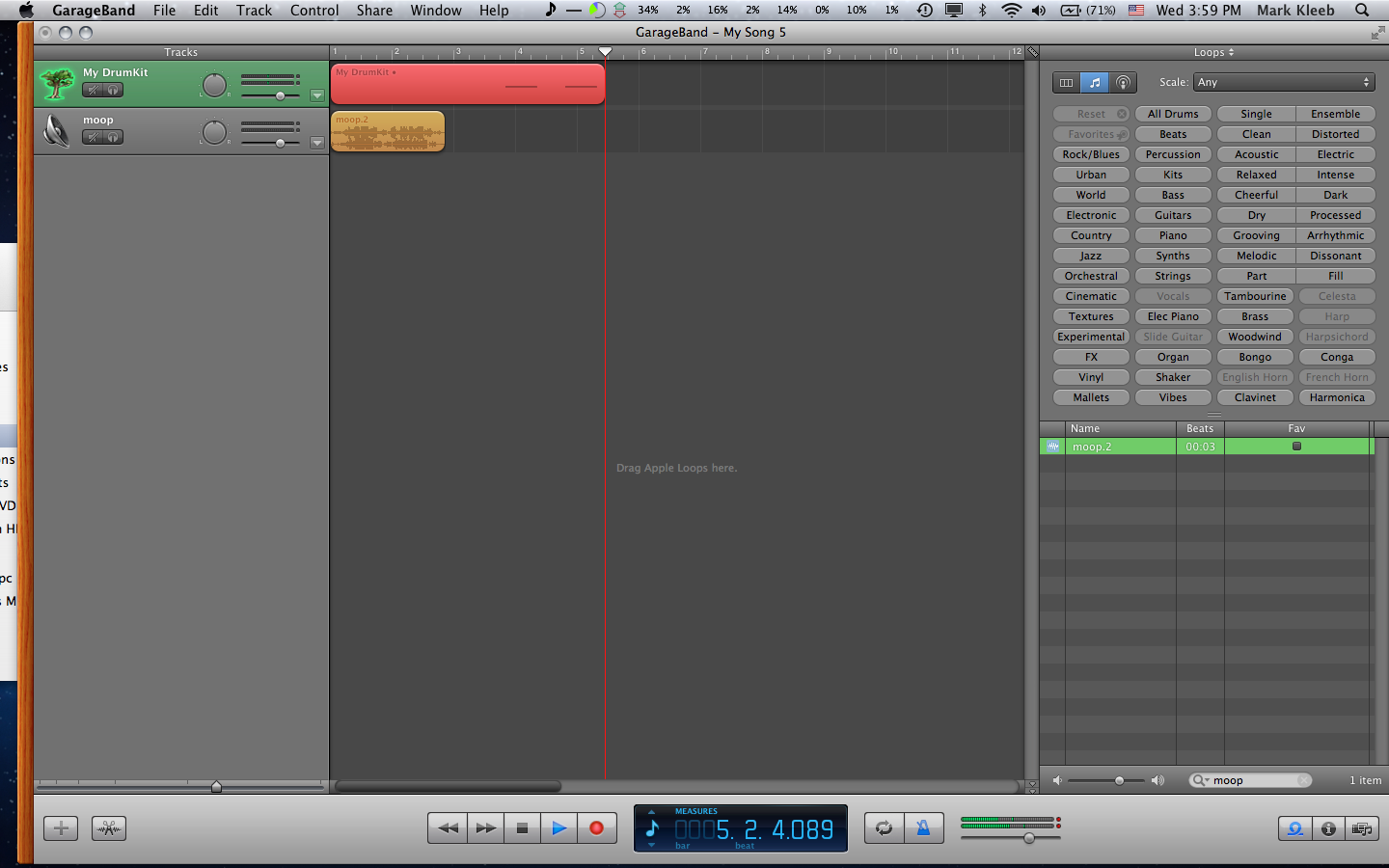Stop playback with the stop button
The width and height of the screenshot is (1389, 868).
click(x=522, y=827)
